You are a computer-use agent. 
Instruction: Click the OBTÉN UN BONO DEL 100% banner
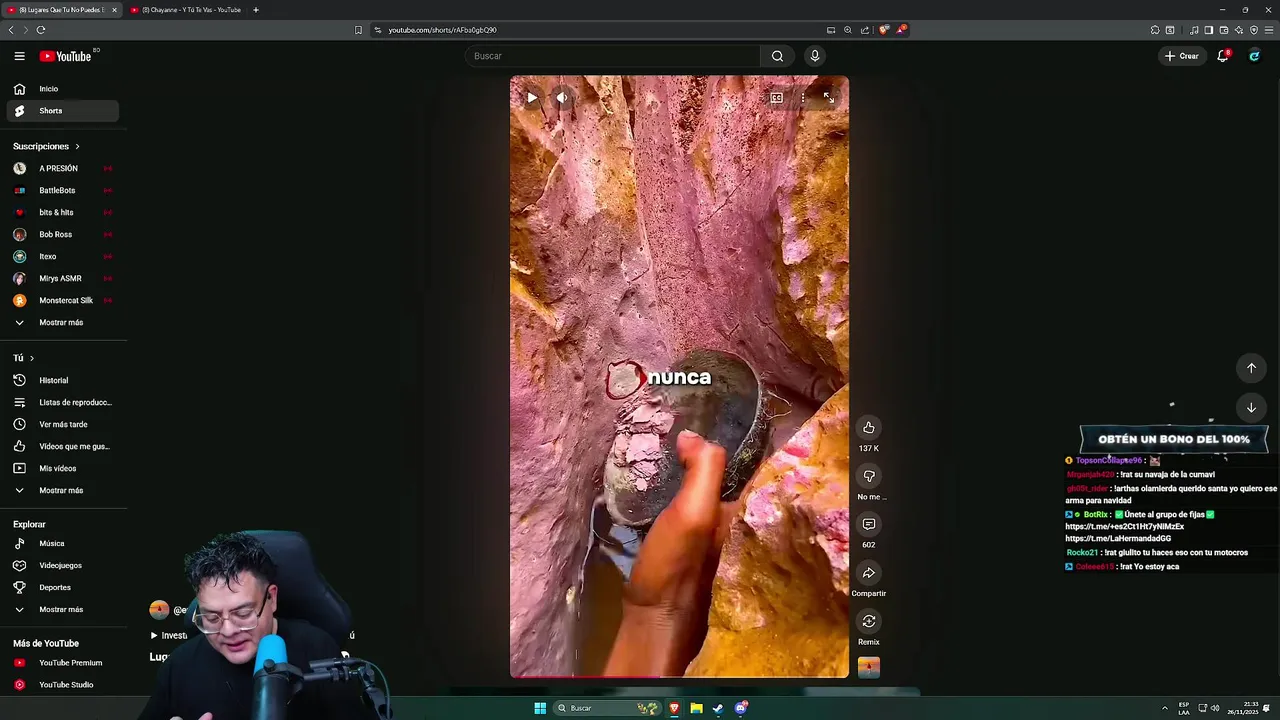(x=1174, y=439)
